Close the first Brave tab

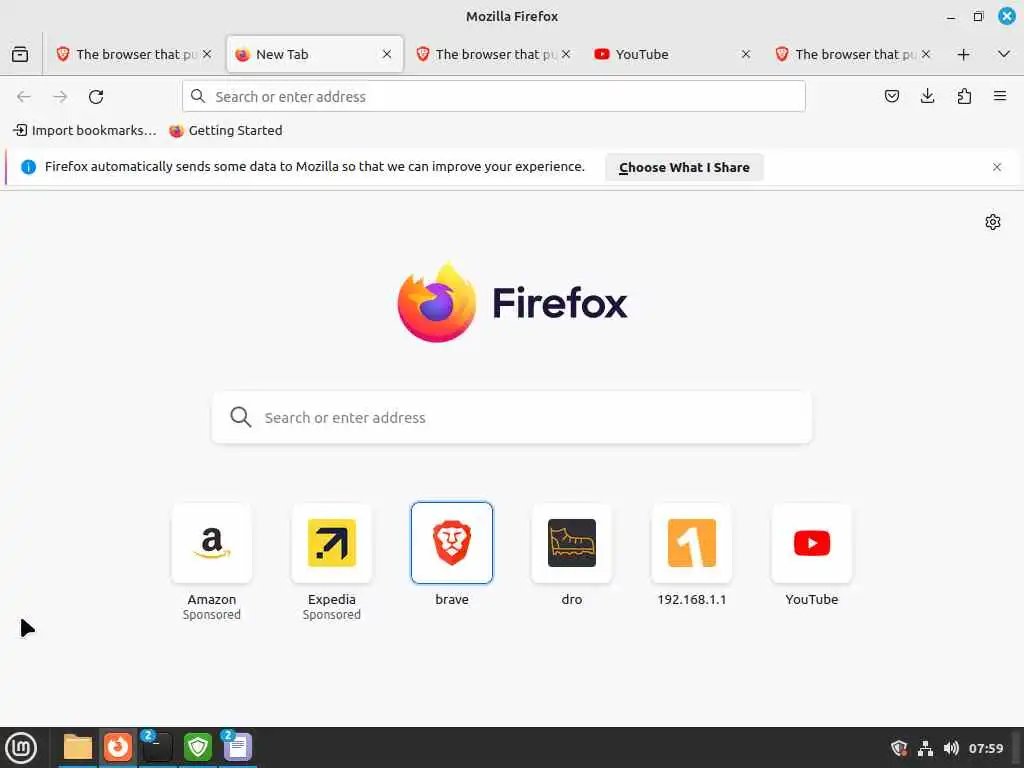207,54
